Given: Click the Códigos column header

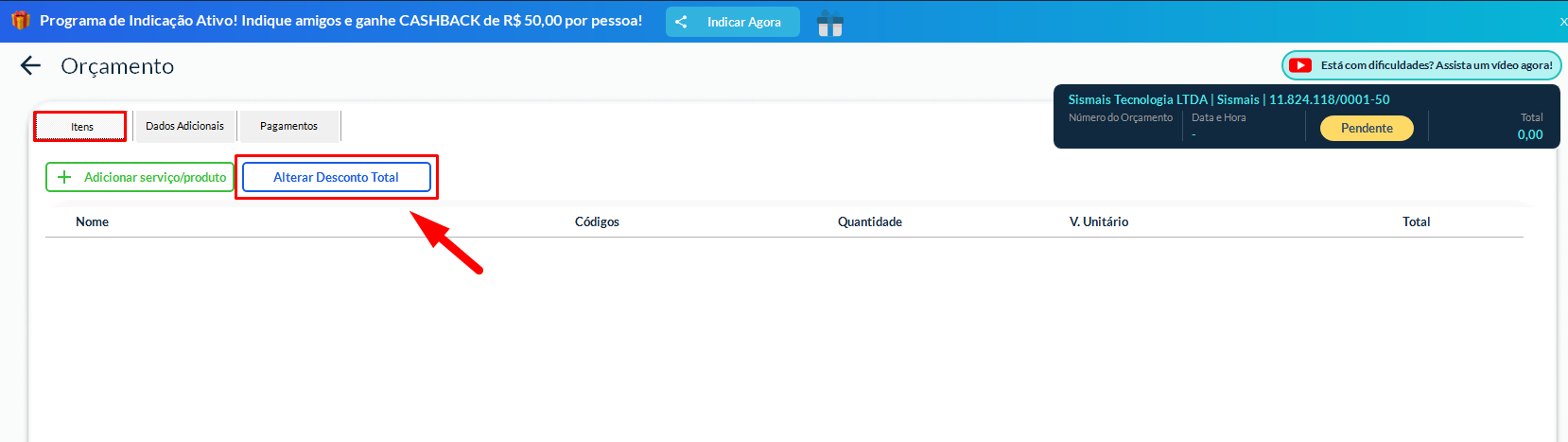Looking at the screenshot, I should point(597,221).
